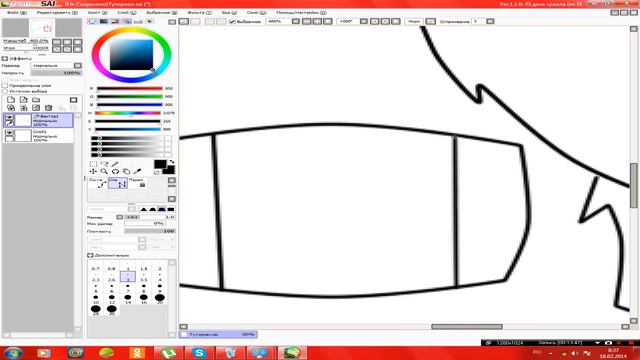The image size is (640, 360).
Task: Select the magic wand tool
Action: pyautogui.click(x=116, y=164)
